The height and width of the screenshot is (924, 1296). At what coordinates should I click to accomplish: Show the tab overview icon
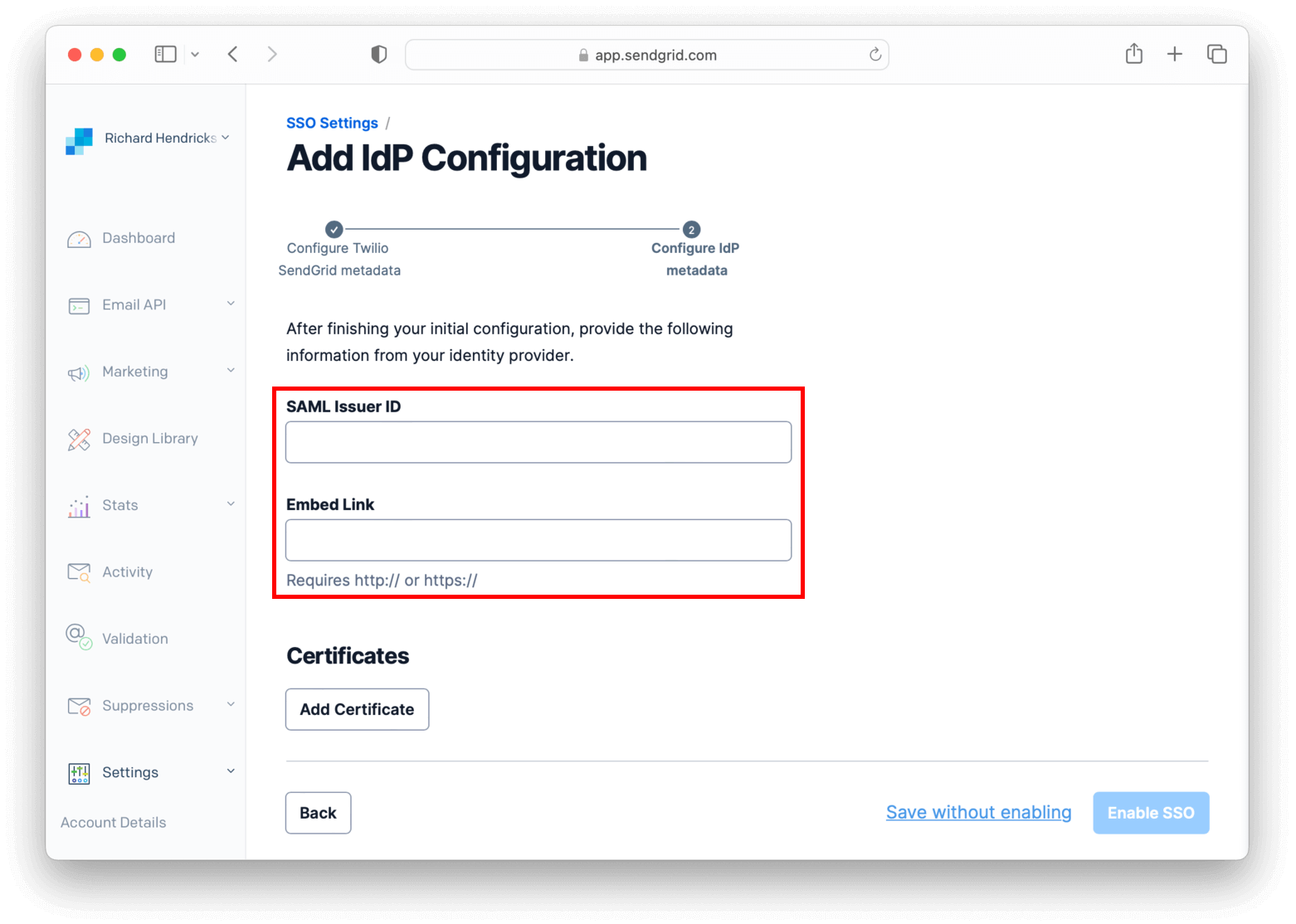pos(1216,54)
